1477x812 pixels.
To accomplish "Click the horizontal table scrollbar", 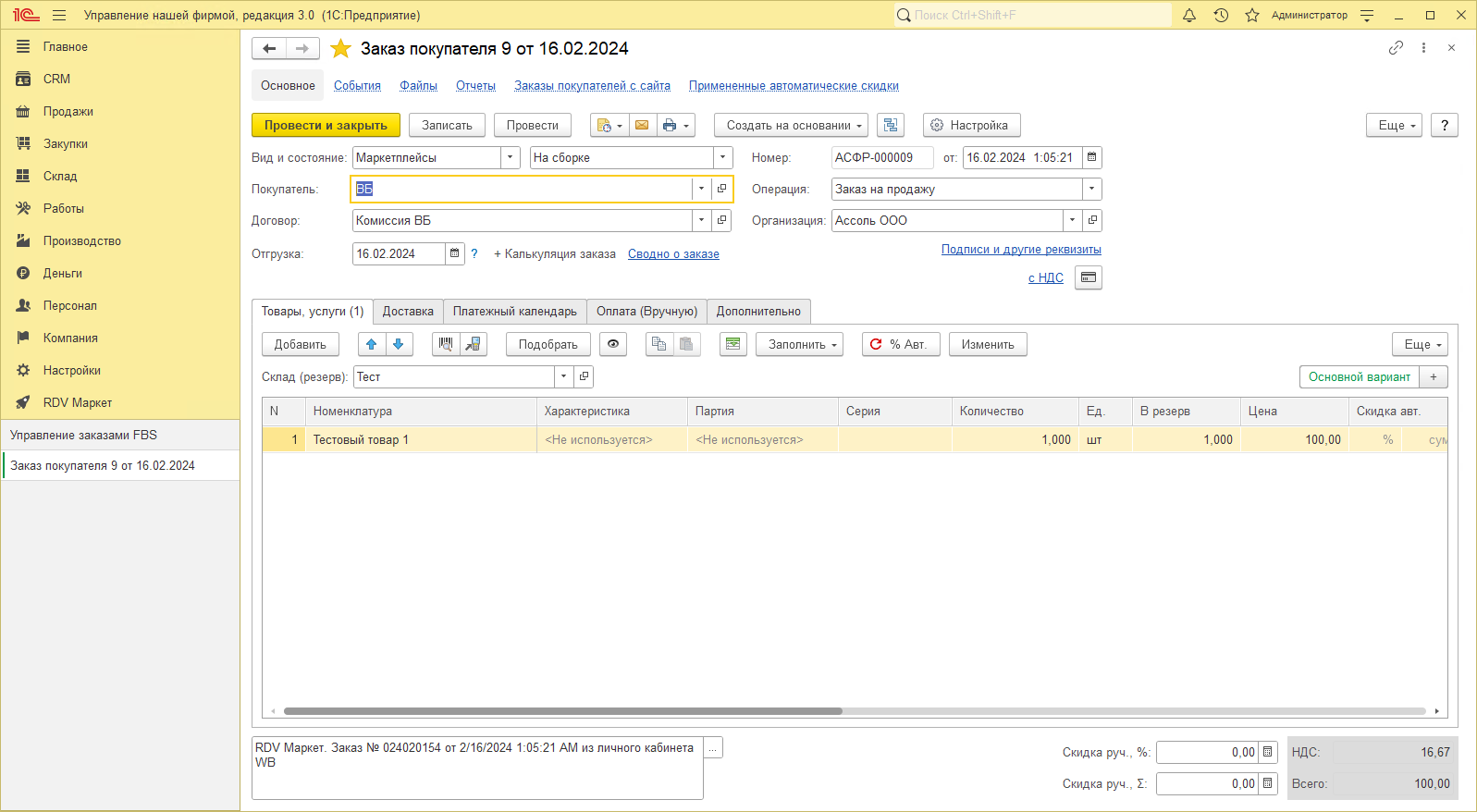I will click(x=562, y=711).
